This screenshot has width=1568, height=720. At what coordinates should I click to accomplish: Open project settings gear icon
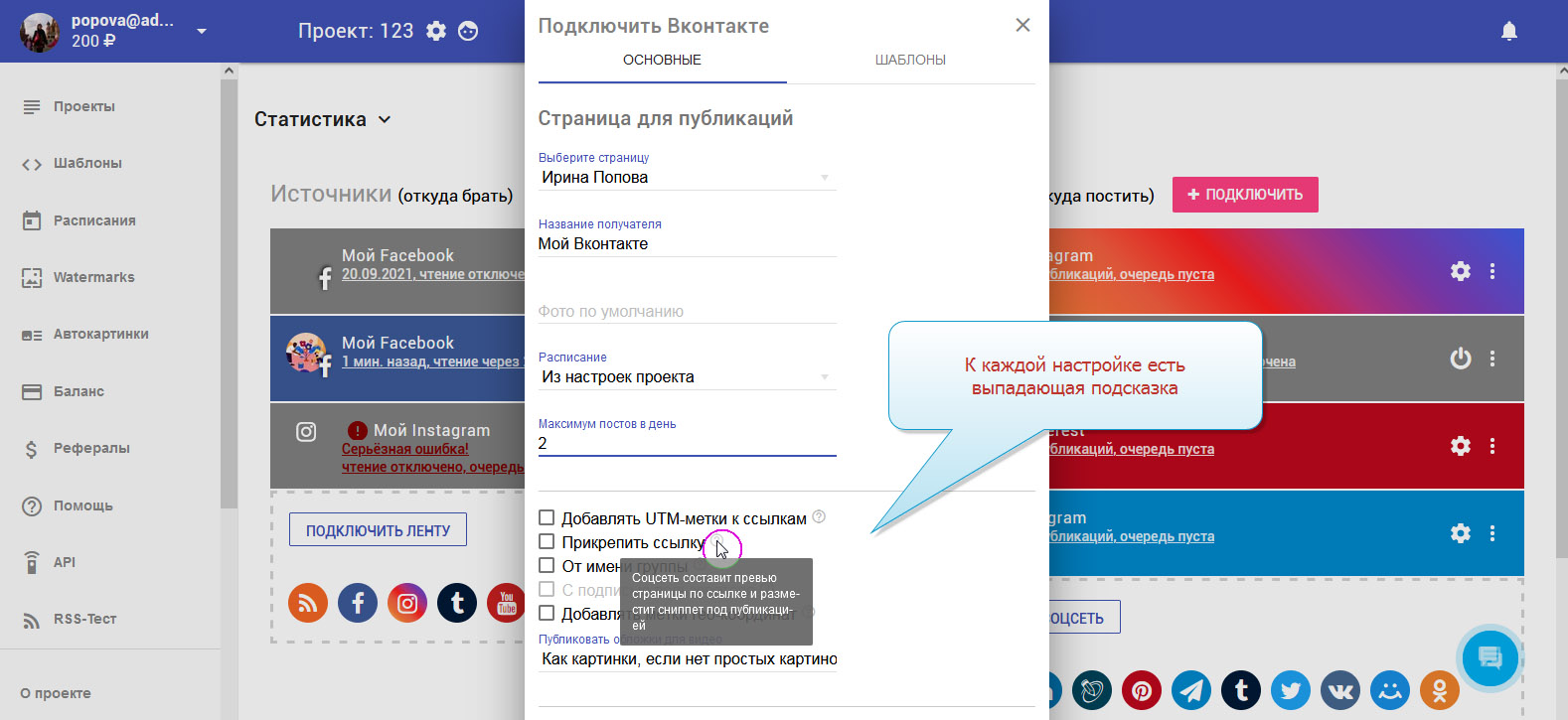(x=436, y=32)
